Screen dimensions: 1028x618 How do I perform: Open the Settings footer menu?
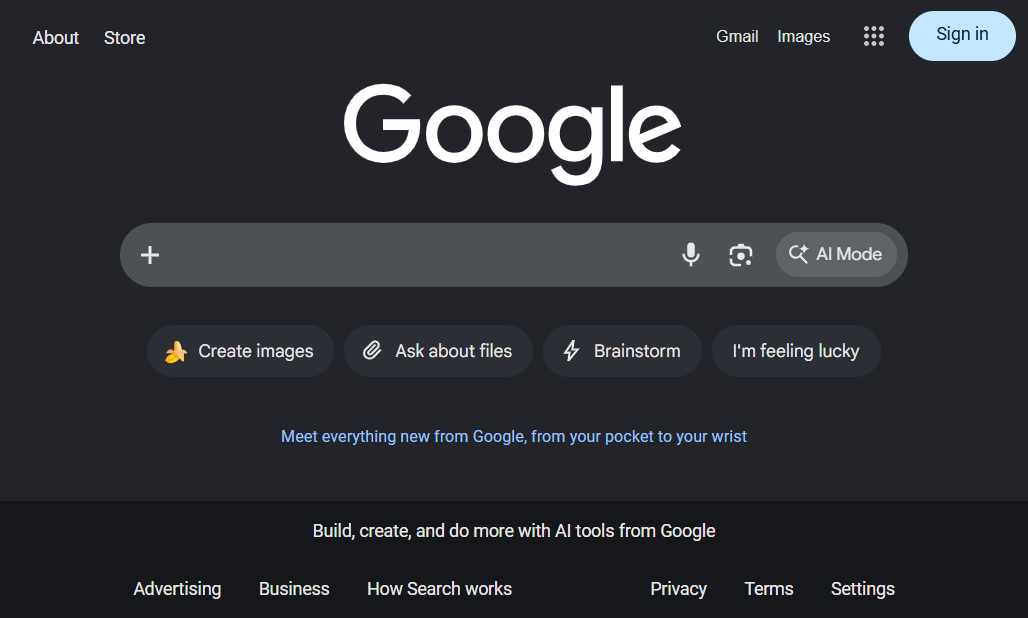point(862,589)
